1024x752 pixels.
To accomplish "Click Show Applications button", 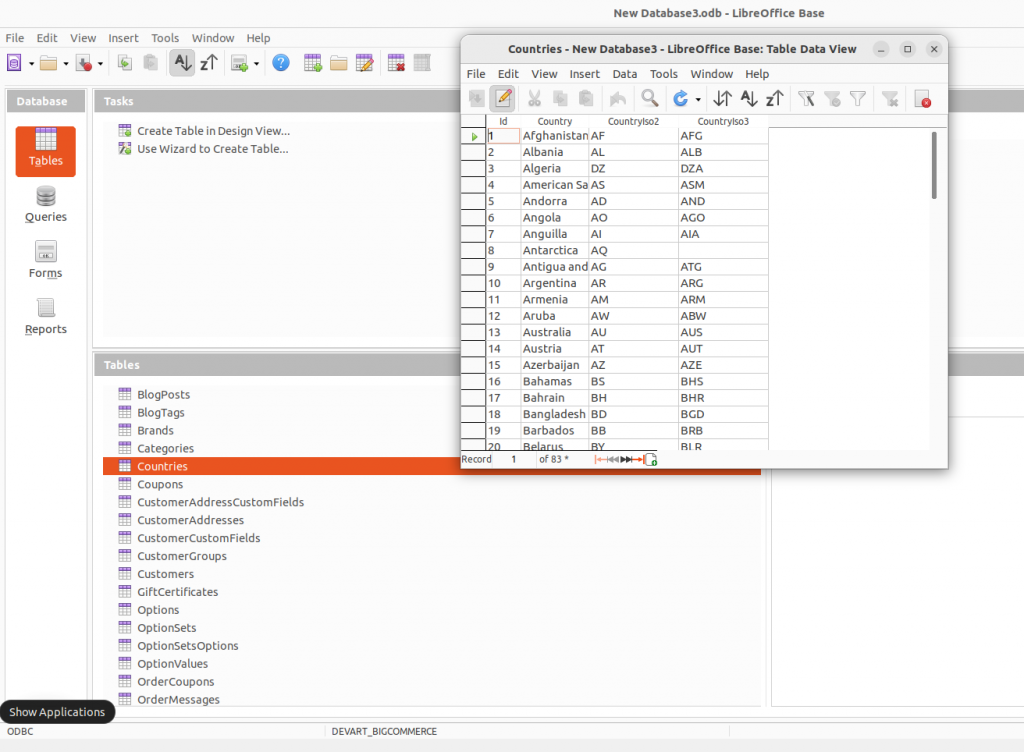I will pos(57,712).
